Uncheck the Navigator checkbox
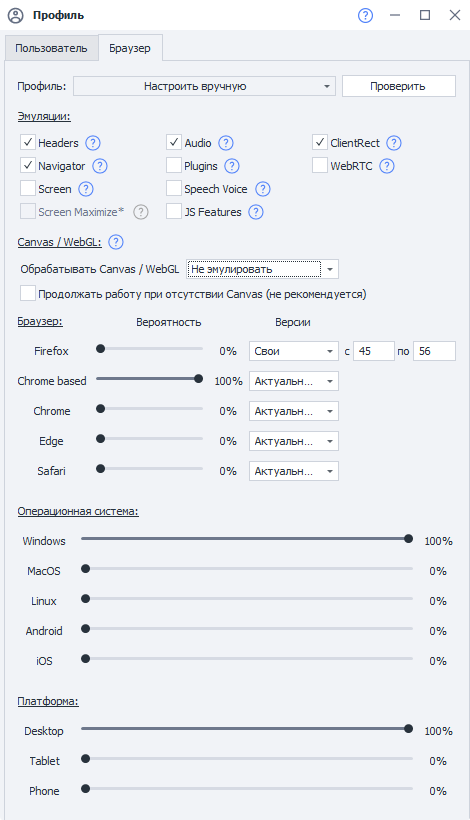This screenshot has height=820, width=470. [28, 166]
